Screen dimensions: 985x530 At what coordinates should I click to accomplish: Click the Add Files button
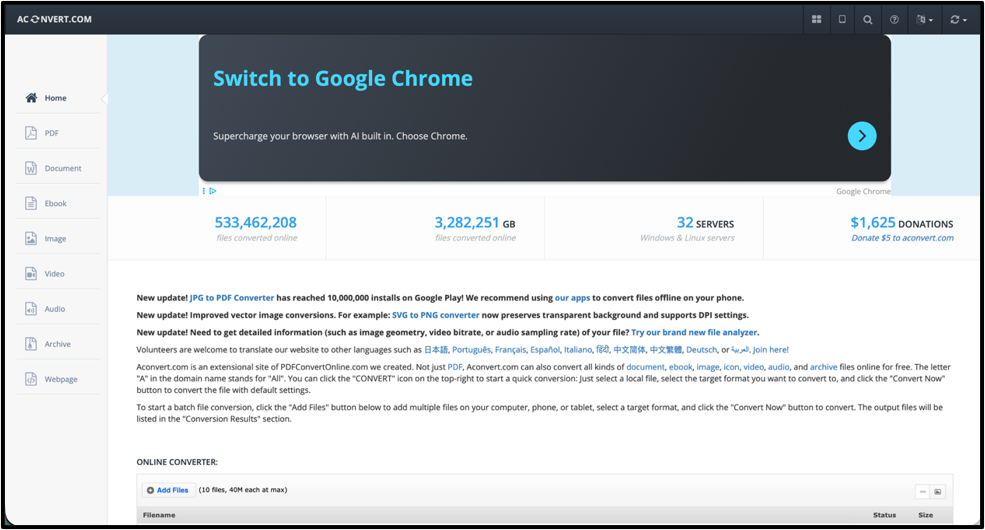click(x=168, y=490)
